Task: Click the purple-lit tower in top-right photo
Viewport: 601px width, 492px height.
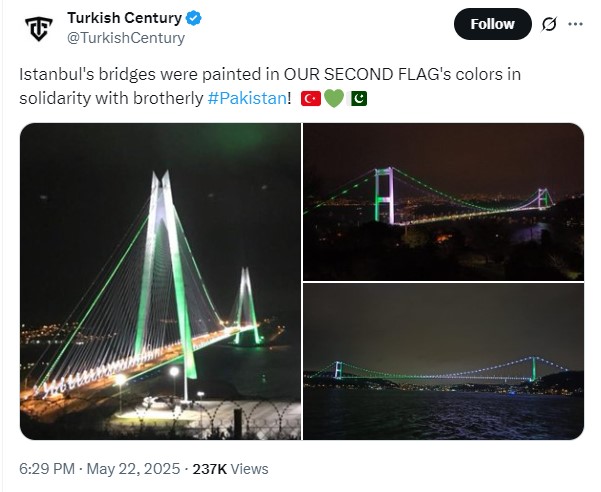Action: [384, 195]
